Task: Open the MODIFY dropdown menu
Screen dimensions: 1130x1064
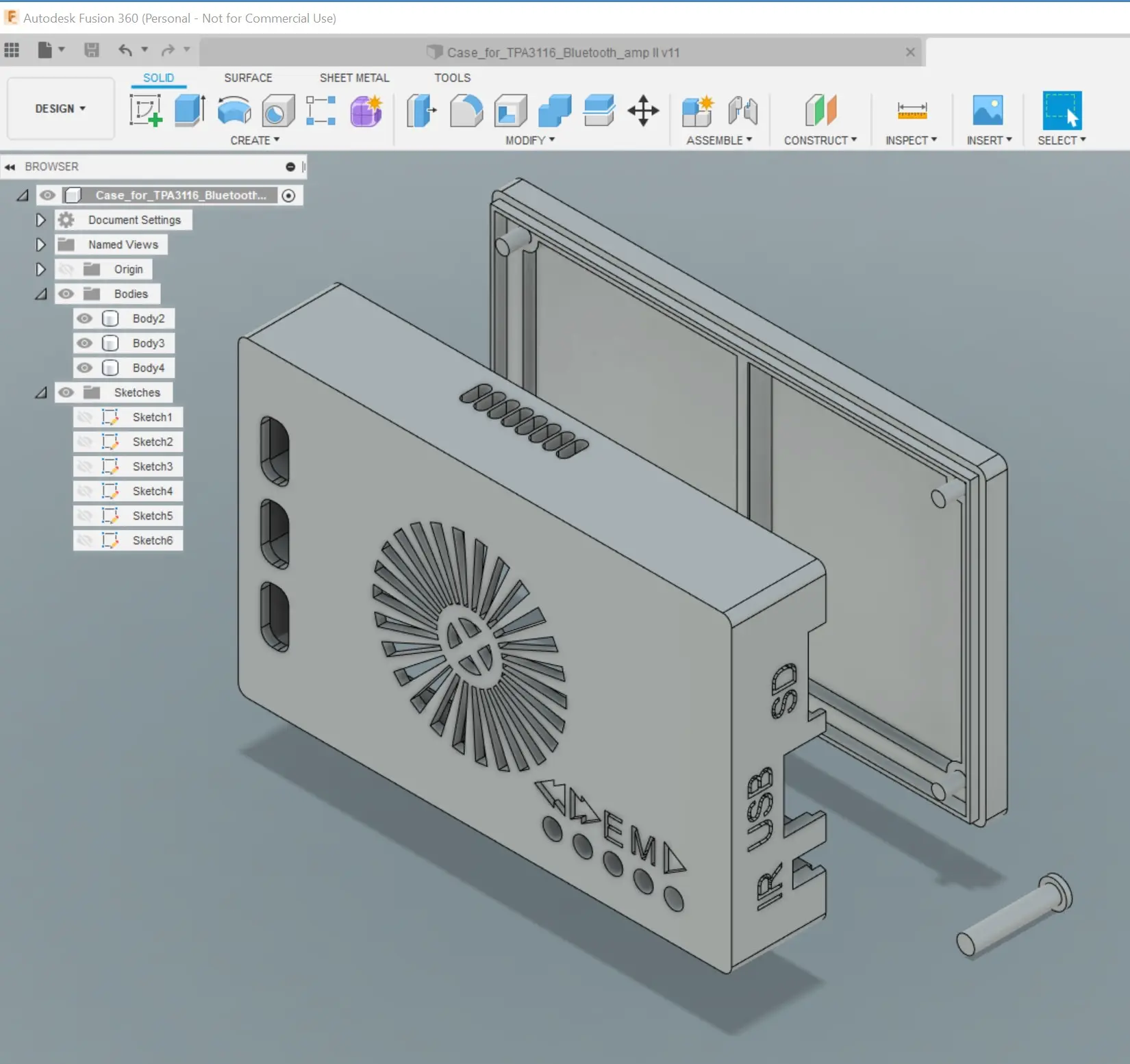Action: point(530,140)
